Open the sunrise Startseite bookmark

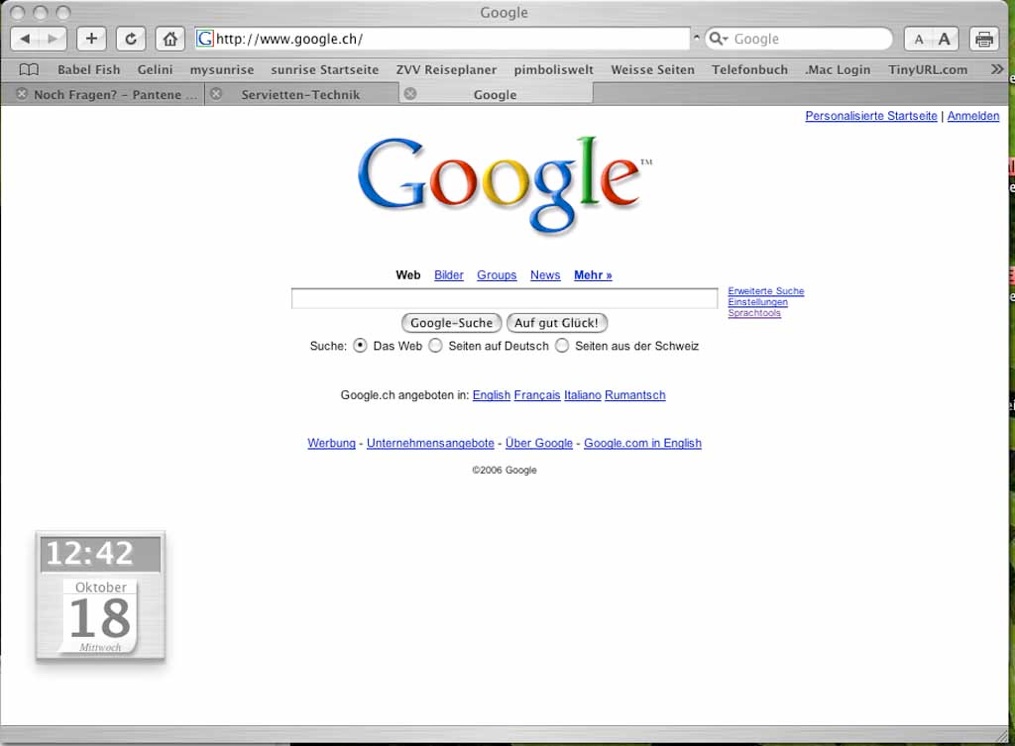[x=324, y=69]
